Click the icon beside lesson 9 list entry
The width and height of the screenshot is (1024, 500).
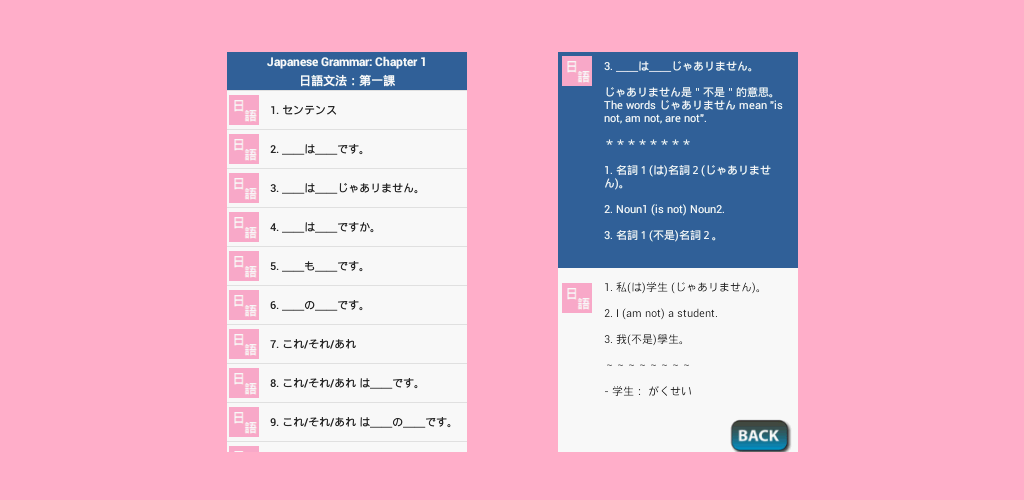[x=244, y=422]
